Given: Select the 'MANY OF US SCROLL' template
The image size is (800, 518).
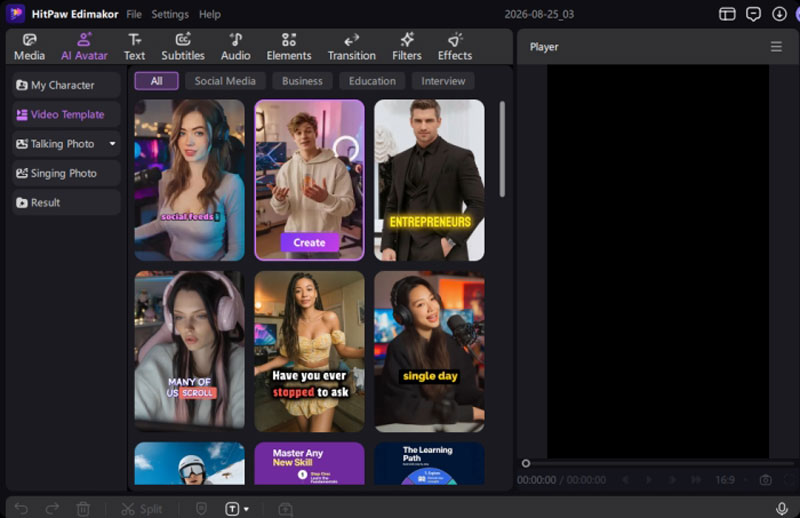Looking at the screenshot, I should pyautogui.click(x=189, y=352).
